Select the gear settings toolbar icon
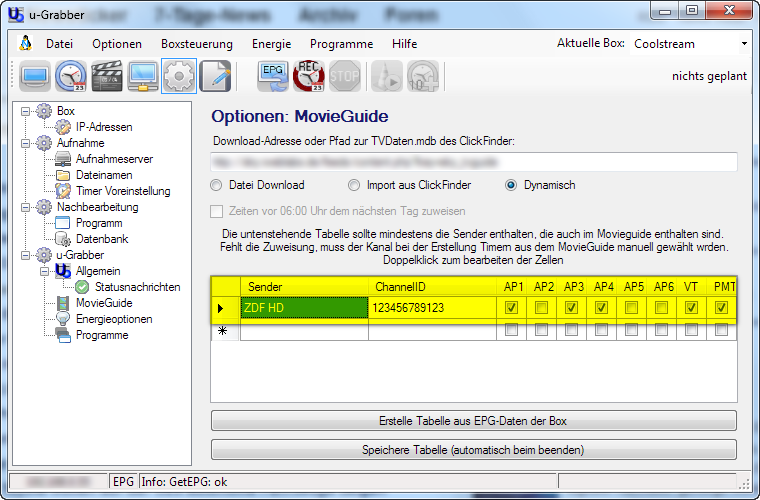This screenshot has width=760, height=500. (x=179, y=76)
